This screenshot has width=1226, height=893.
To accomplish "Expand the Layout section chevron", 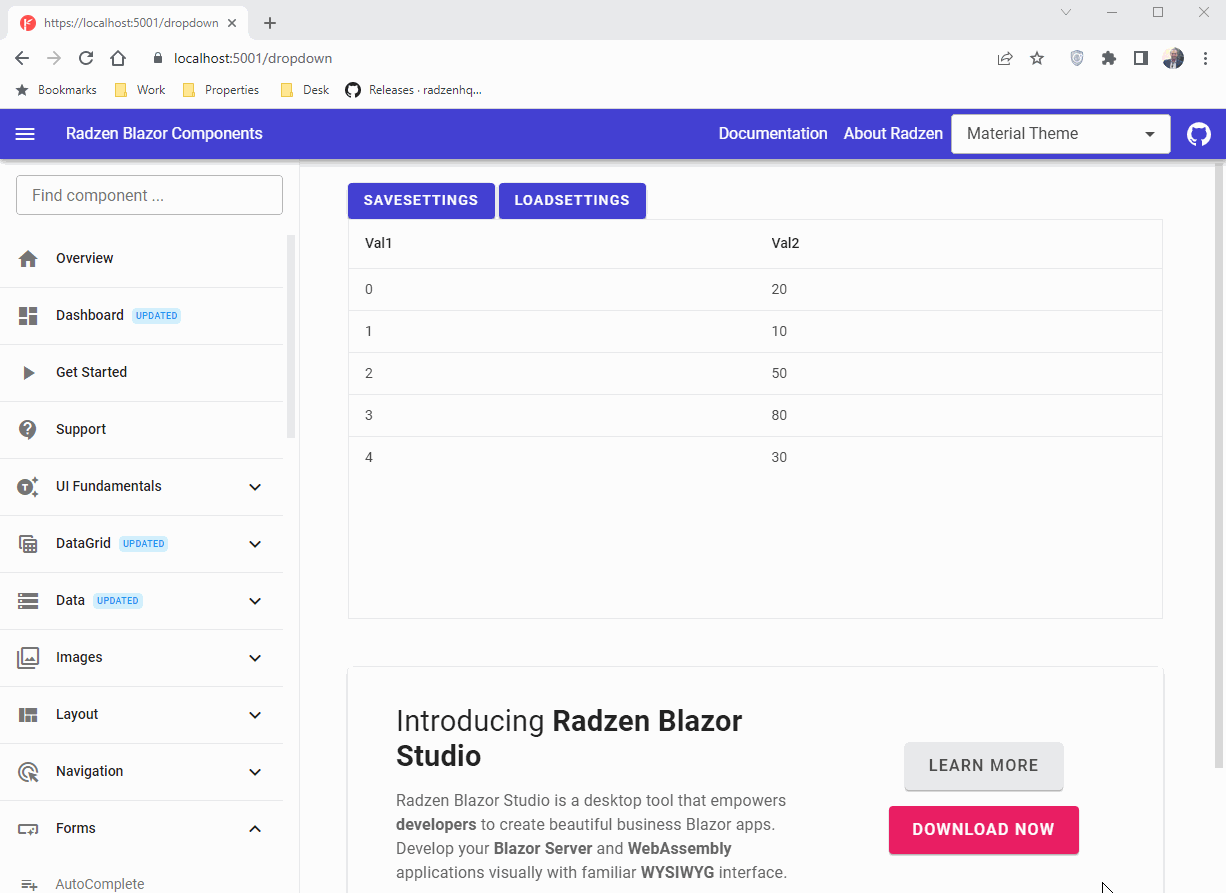I will (x=255, y=715).
